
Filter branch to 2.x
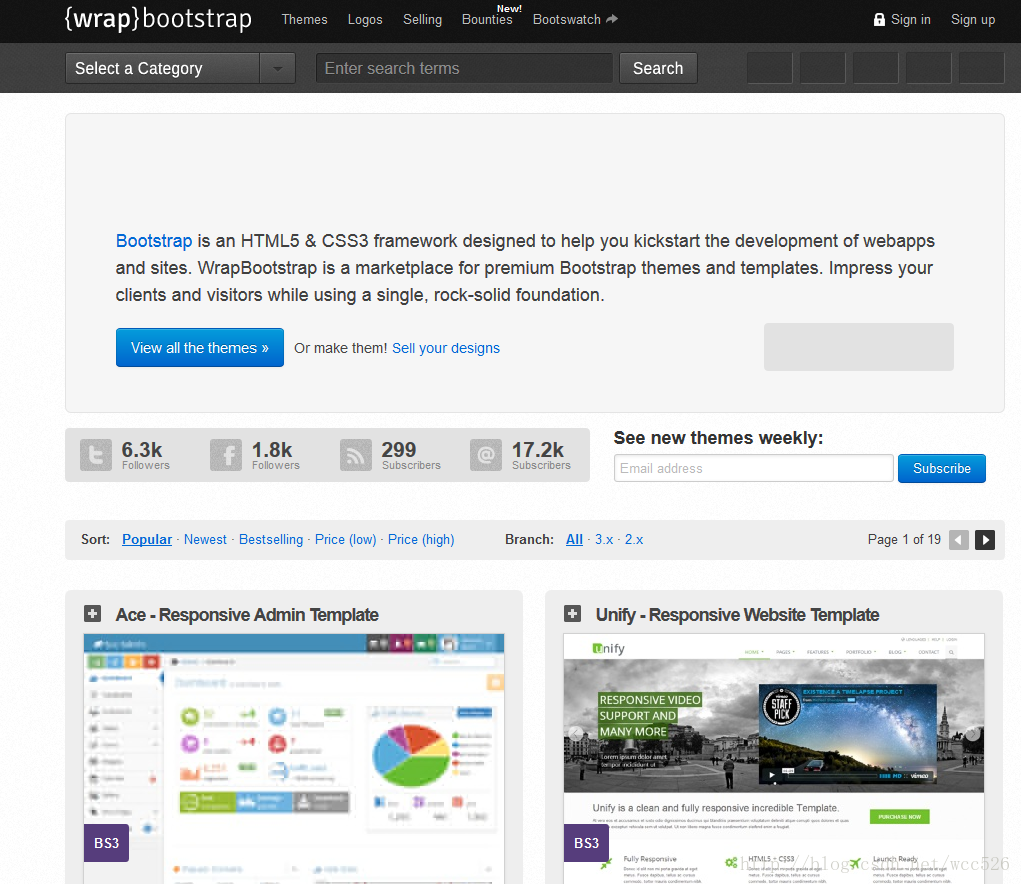(x=634, y=540)
